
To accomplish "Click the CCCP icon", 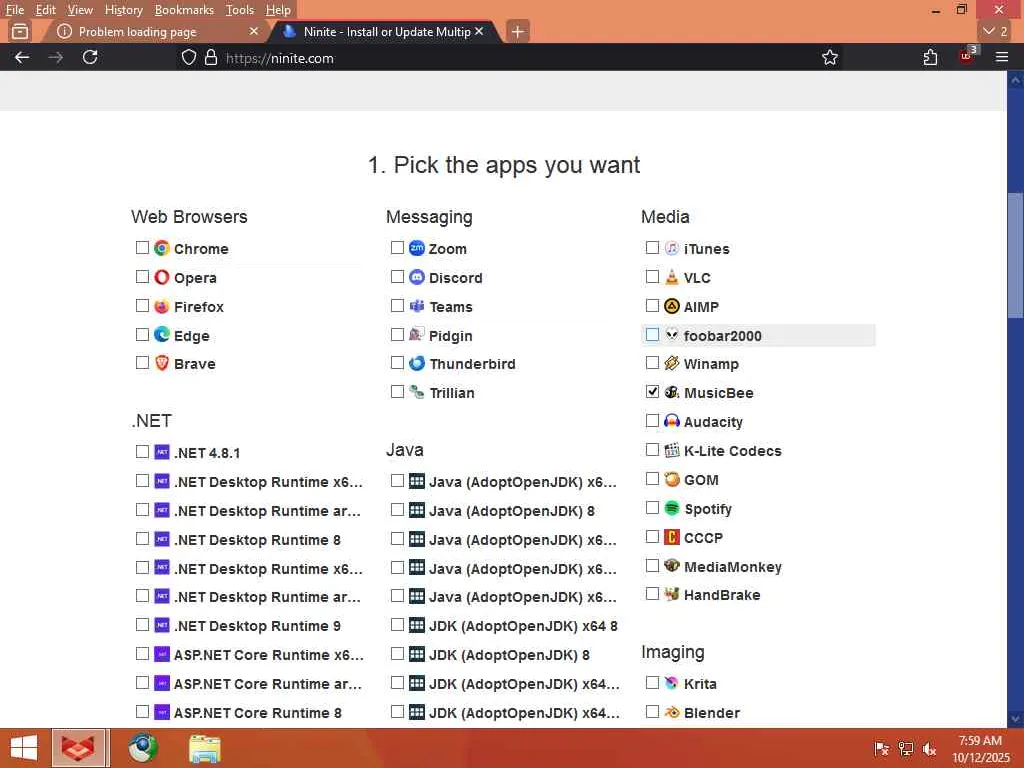I will [671, 537].
